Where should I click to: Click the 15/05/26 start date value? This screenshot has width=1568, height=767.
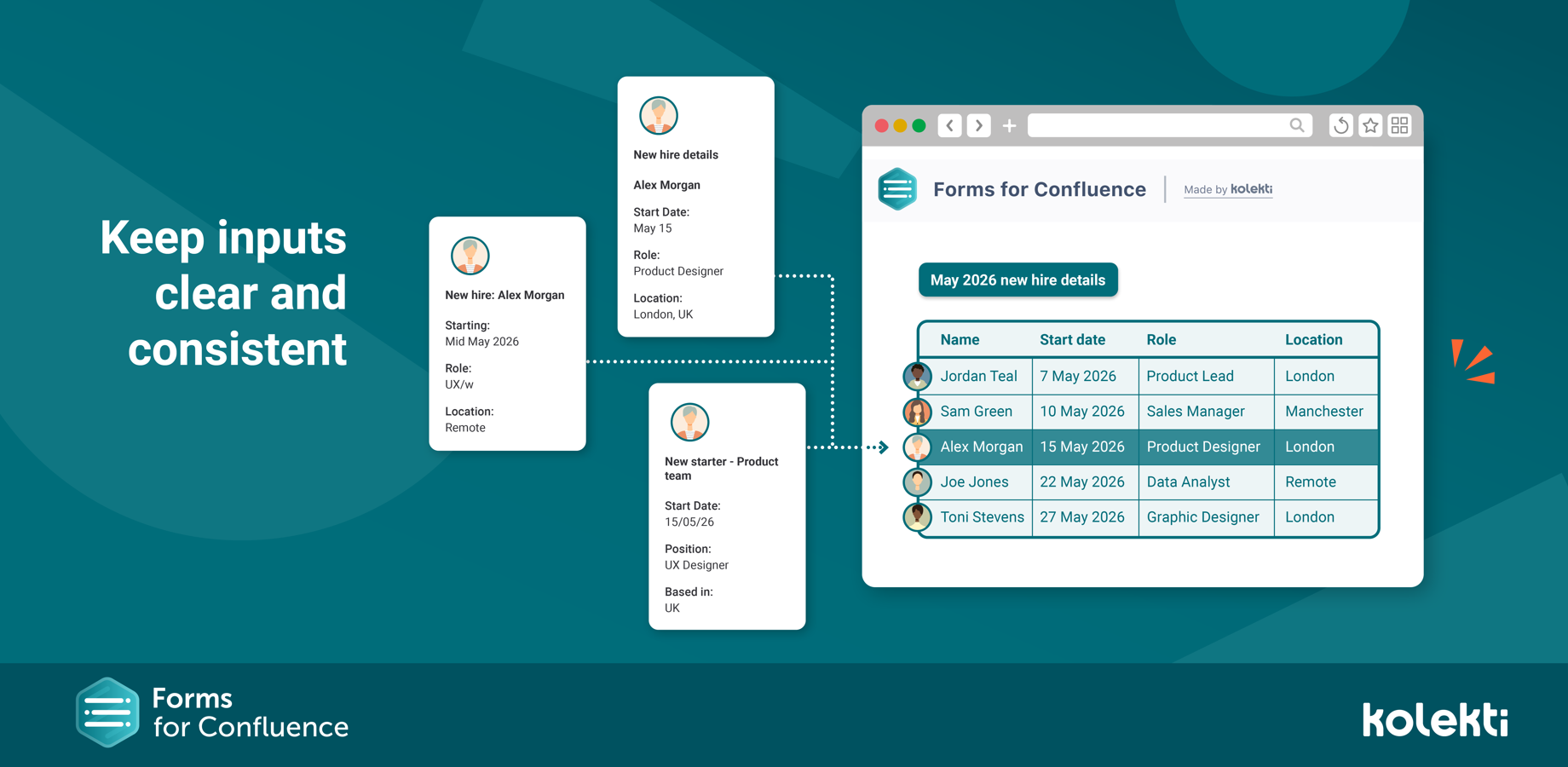tap(689, 522)
